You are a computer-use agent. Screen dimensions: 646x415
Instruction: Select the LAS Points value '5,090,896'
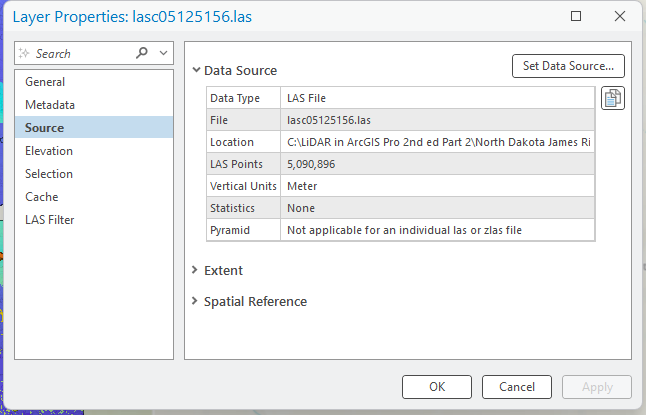click(438, 164)
